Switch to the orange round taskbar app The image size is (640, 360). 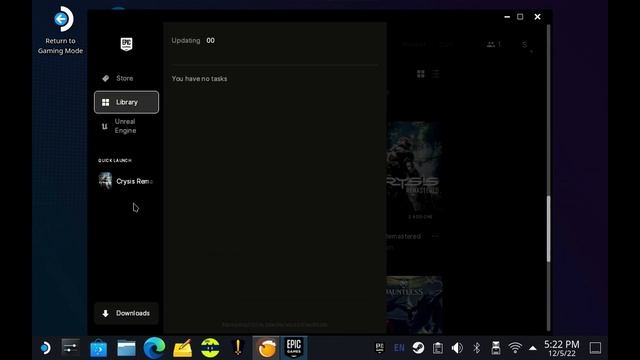(266, 348)
